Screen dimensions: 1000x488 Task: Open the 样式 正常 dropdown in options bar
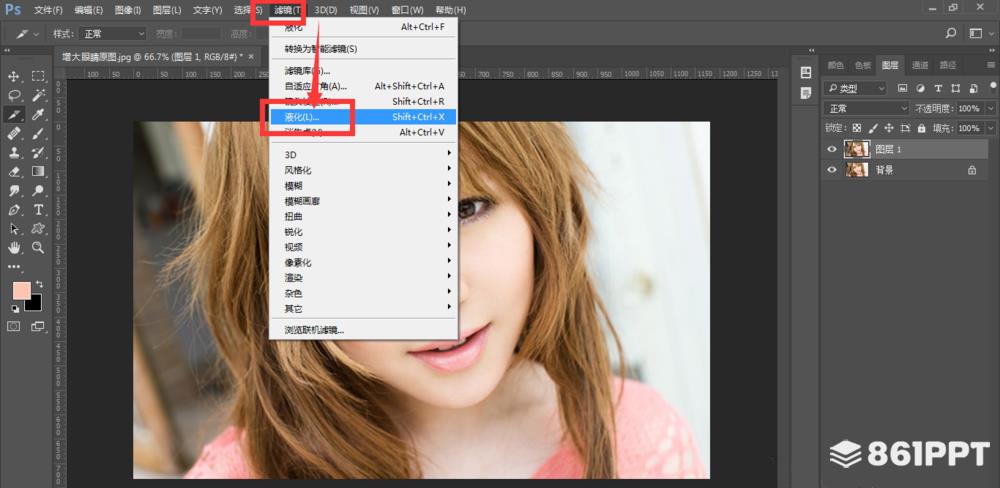114,34
